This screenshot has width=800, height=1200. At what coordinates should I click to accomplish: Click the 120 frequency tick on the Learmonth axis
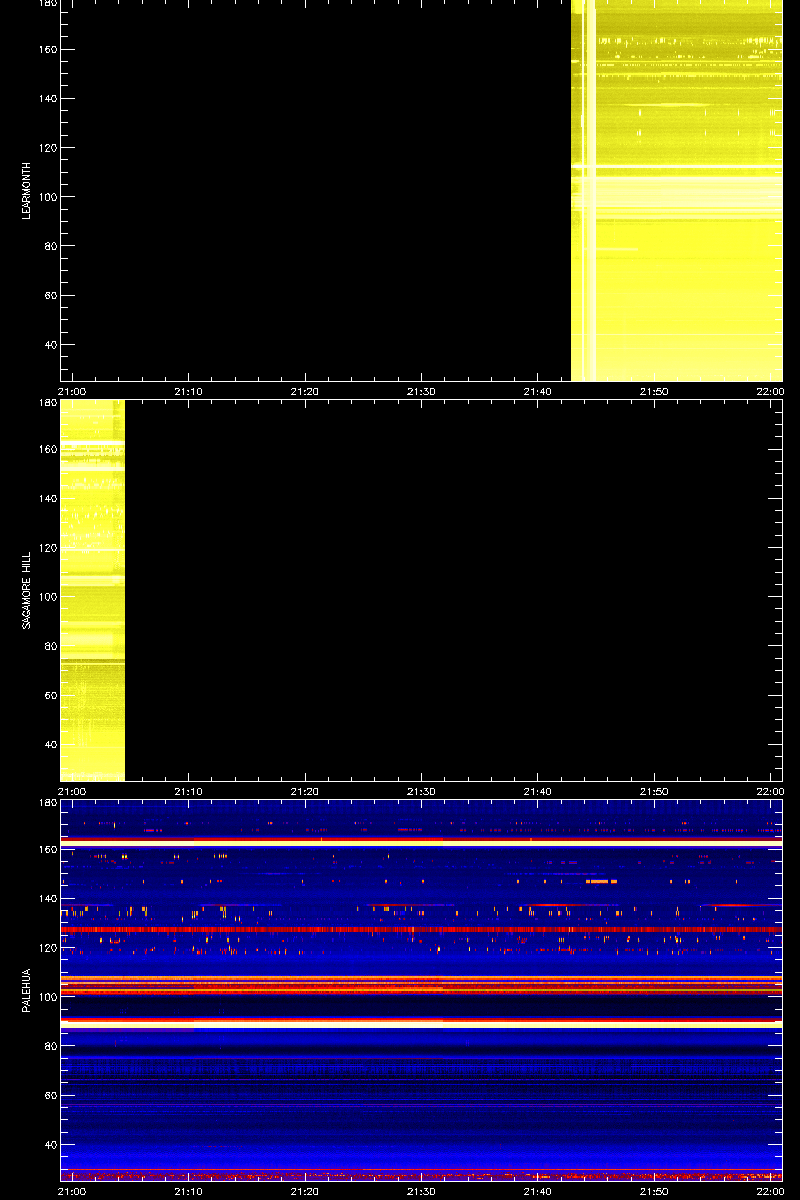pyautogui.click(x=46, y=147)
